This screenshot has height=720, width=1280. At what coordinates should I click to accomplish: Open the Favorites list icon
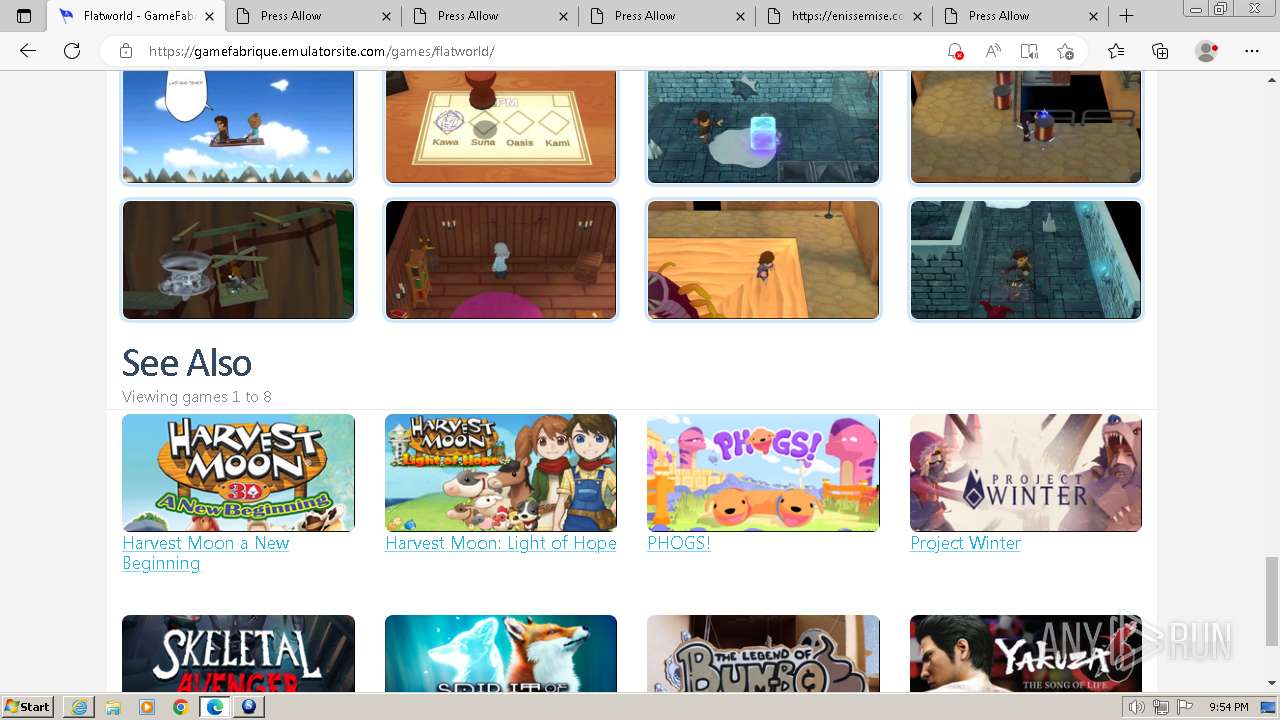1116,51
